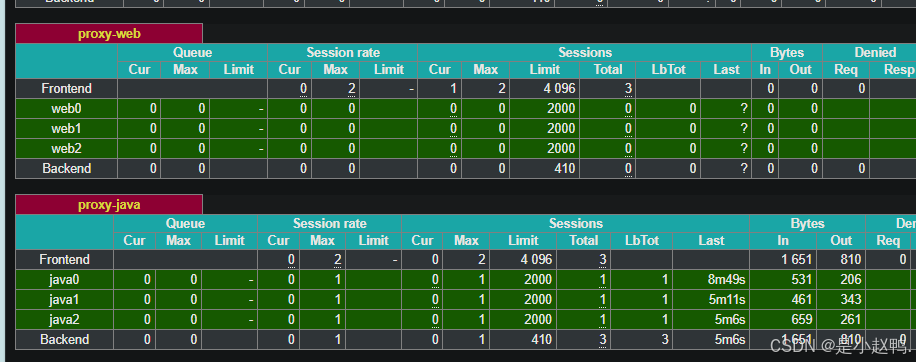Click bytes-out value 261 for java2
This screenshot has height=362, width=916.
point(851,319)
